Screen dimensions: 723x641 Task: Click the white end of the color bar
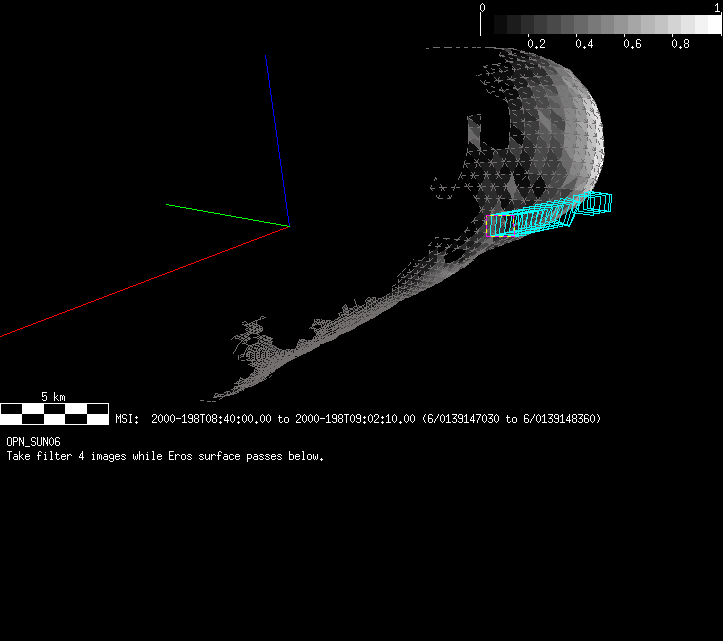[712, 25]
